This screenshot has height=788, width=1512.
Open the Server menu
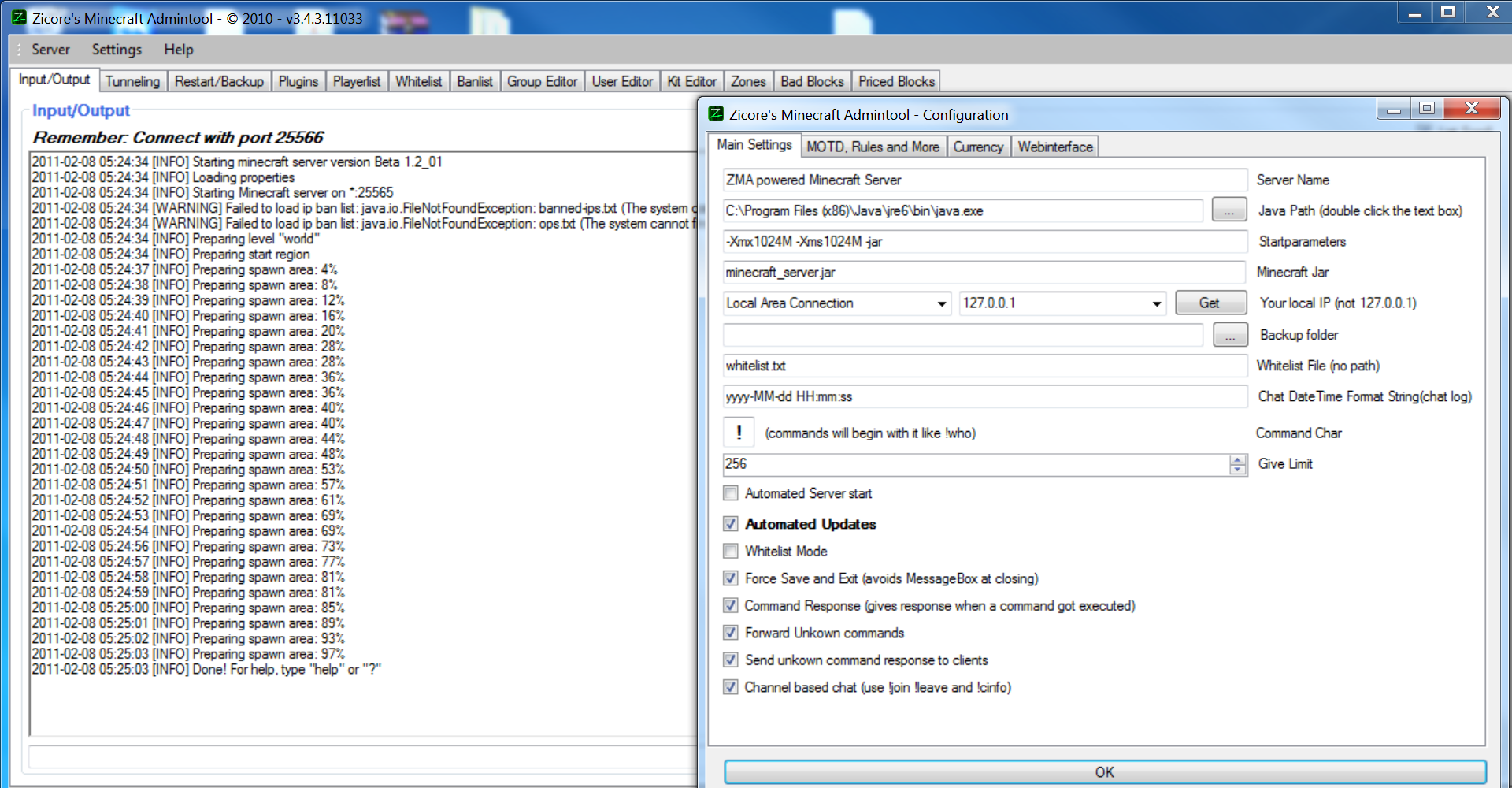pyautogui.click(x=50, y=49)
